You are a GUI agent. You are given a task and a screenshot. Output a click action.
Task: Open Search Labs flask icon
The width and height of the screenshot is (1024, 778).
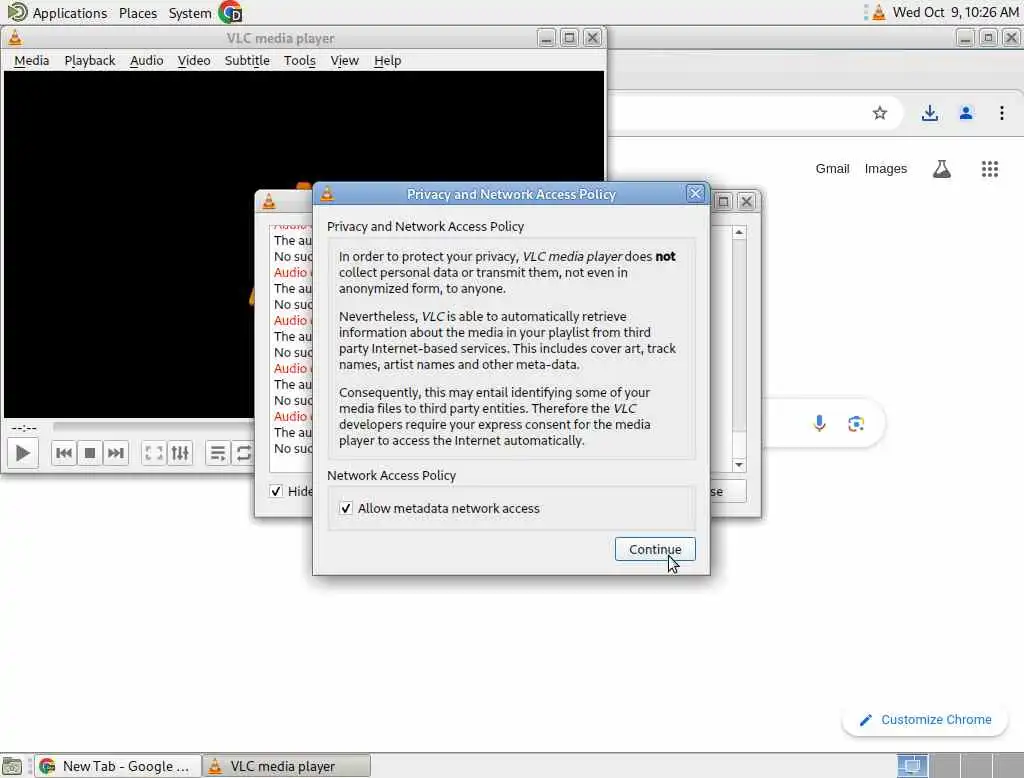coord(941,169)
